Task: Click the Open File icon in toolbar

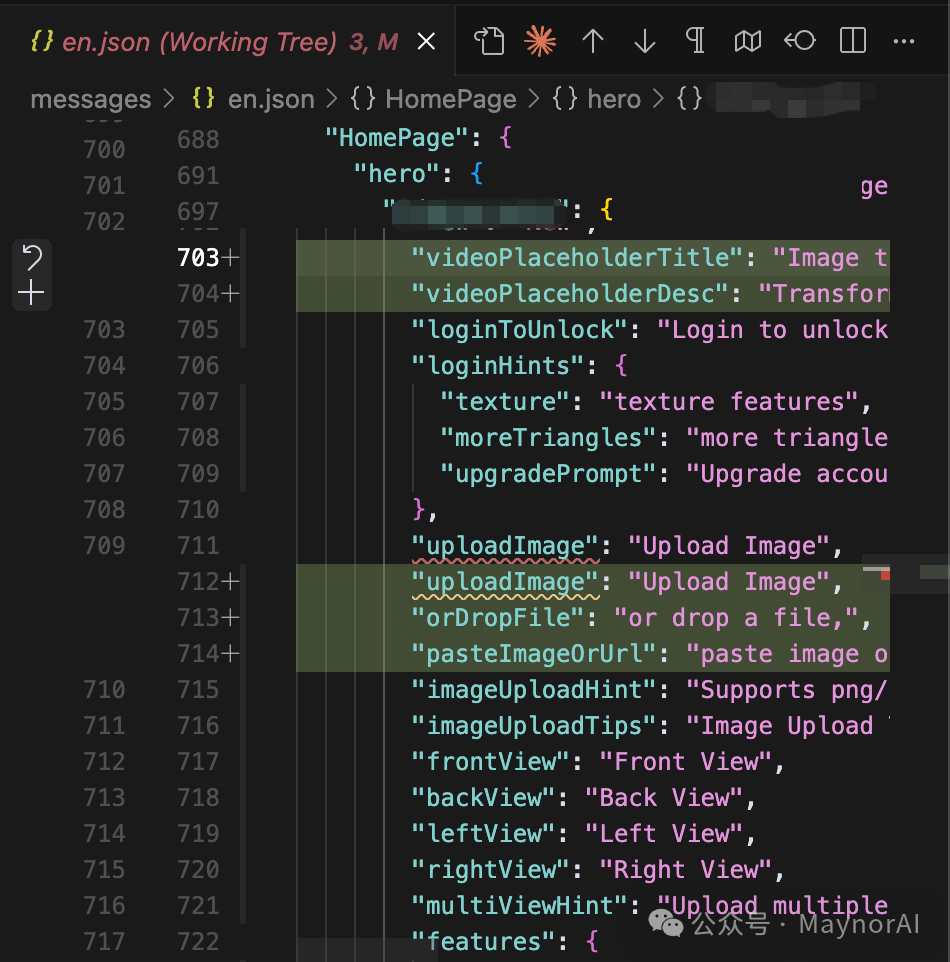Action: click(x=489, y=41)
